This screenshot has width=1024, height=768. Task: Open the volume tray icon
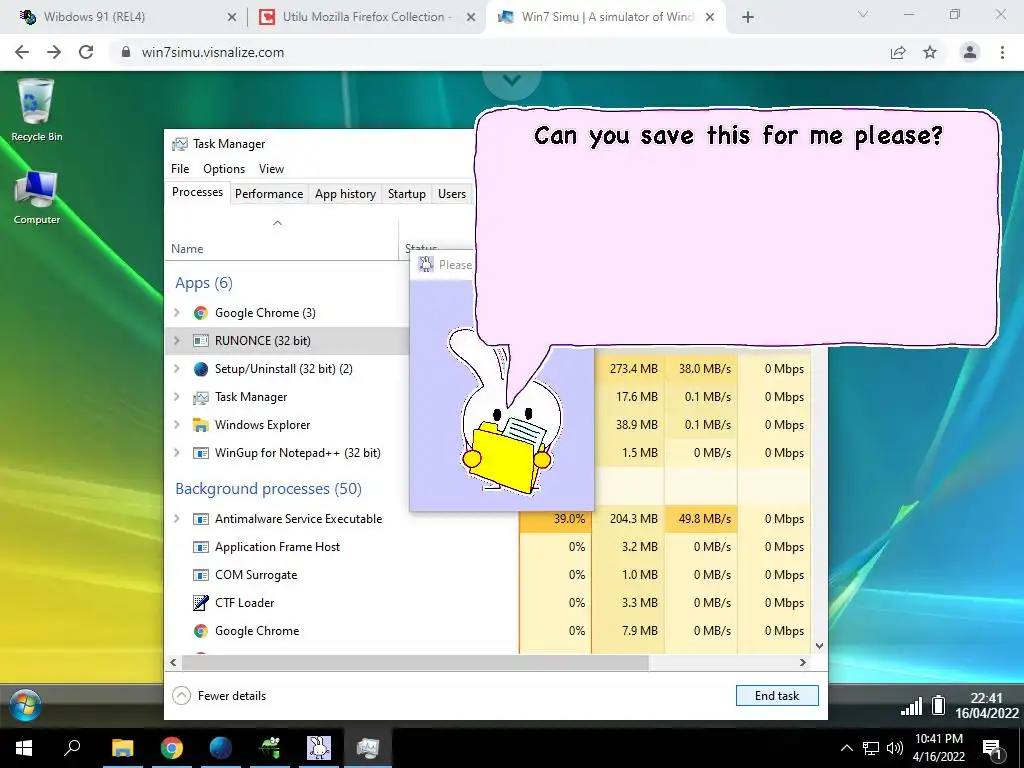pyautogui.click(x=895, y=748)
